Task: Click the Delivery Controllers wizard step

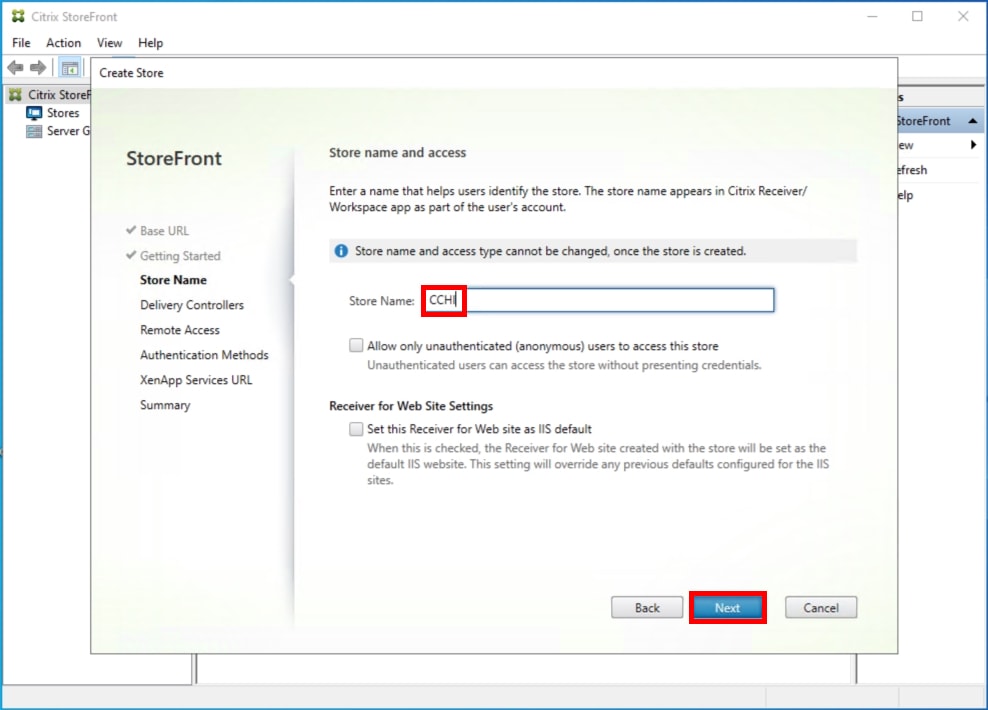Action: tap(192, 305)
